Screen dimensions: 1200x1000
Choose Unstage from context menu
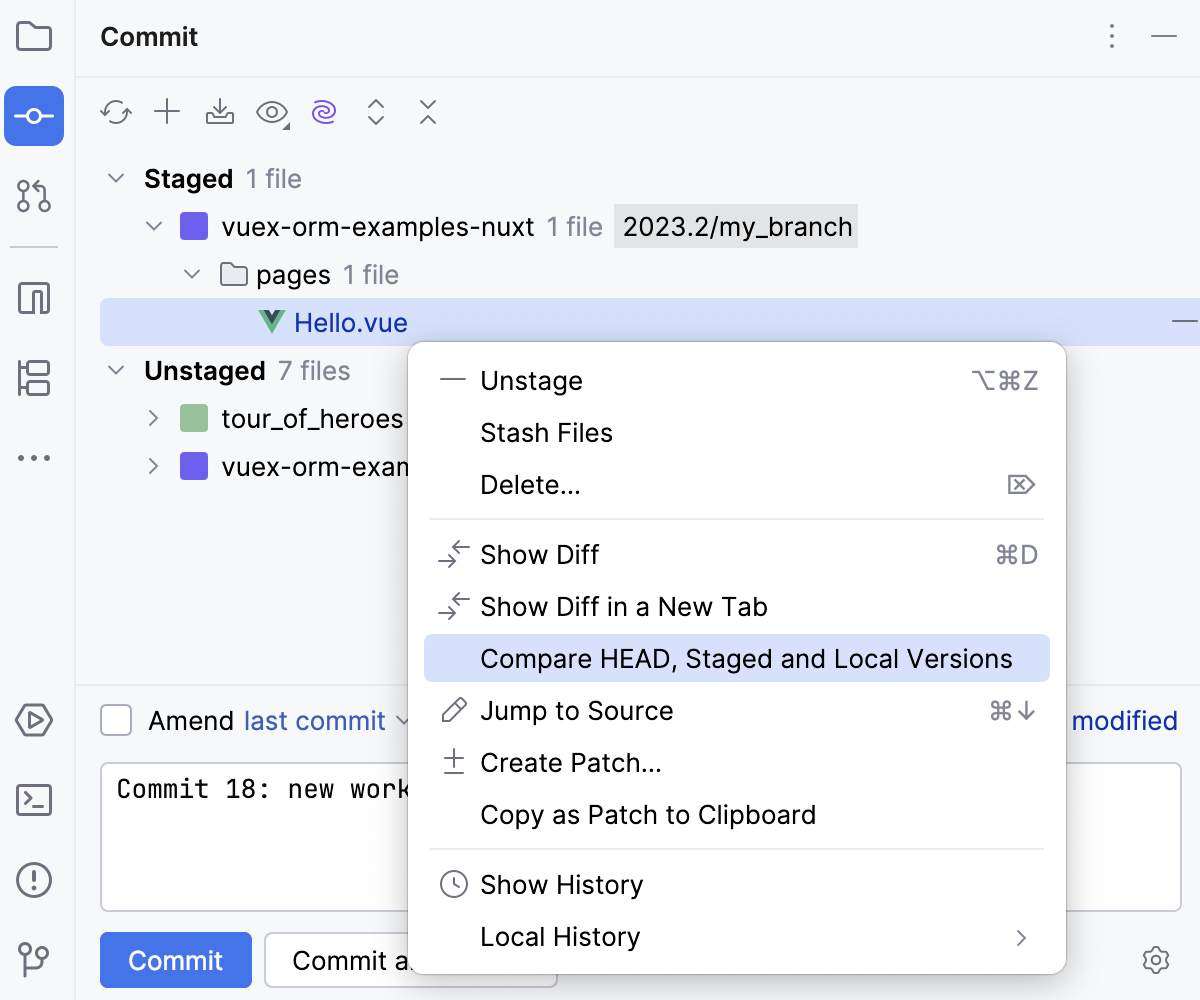(737, 381)
